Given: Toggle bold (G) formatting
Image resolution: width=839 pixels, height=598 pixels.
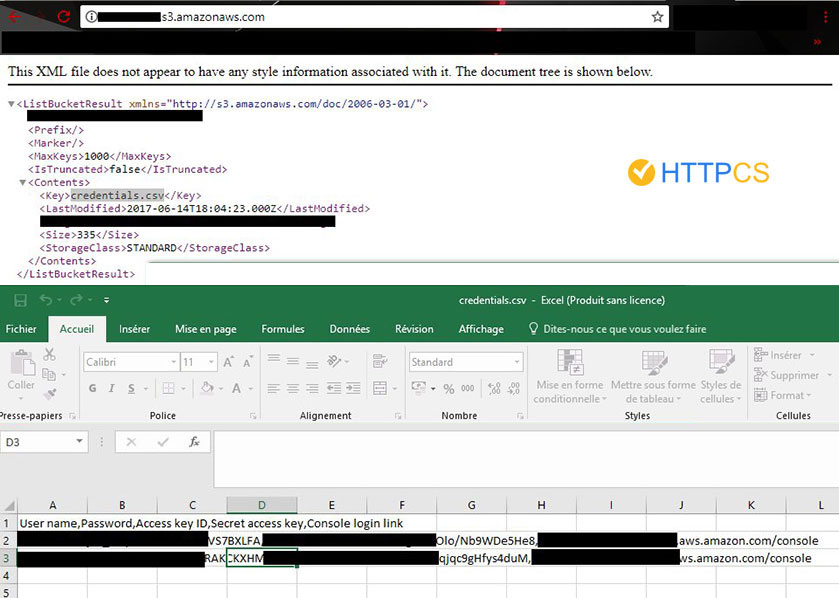Looking at the screenshot, I should pyautogui.click(x=93, y=388).
